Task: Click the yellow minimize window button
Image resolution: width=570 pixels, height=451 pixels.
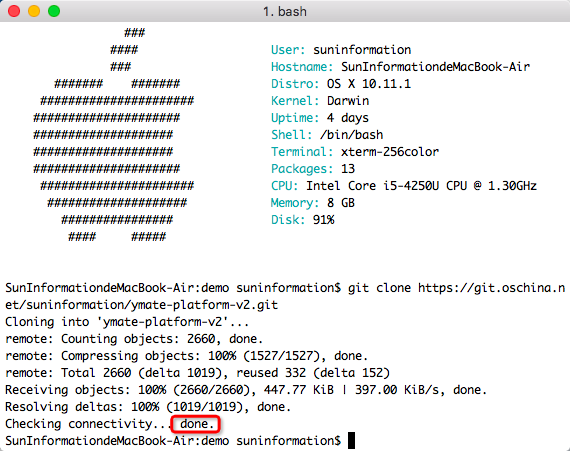Action: click(34, 11)
